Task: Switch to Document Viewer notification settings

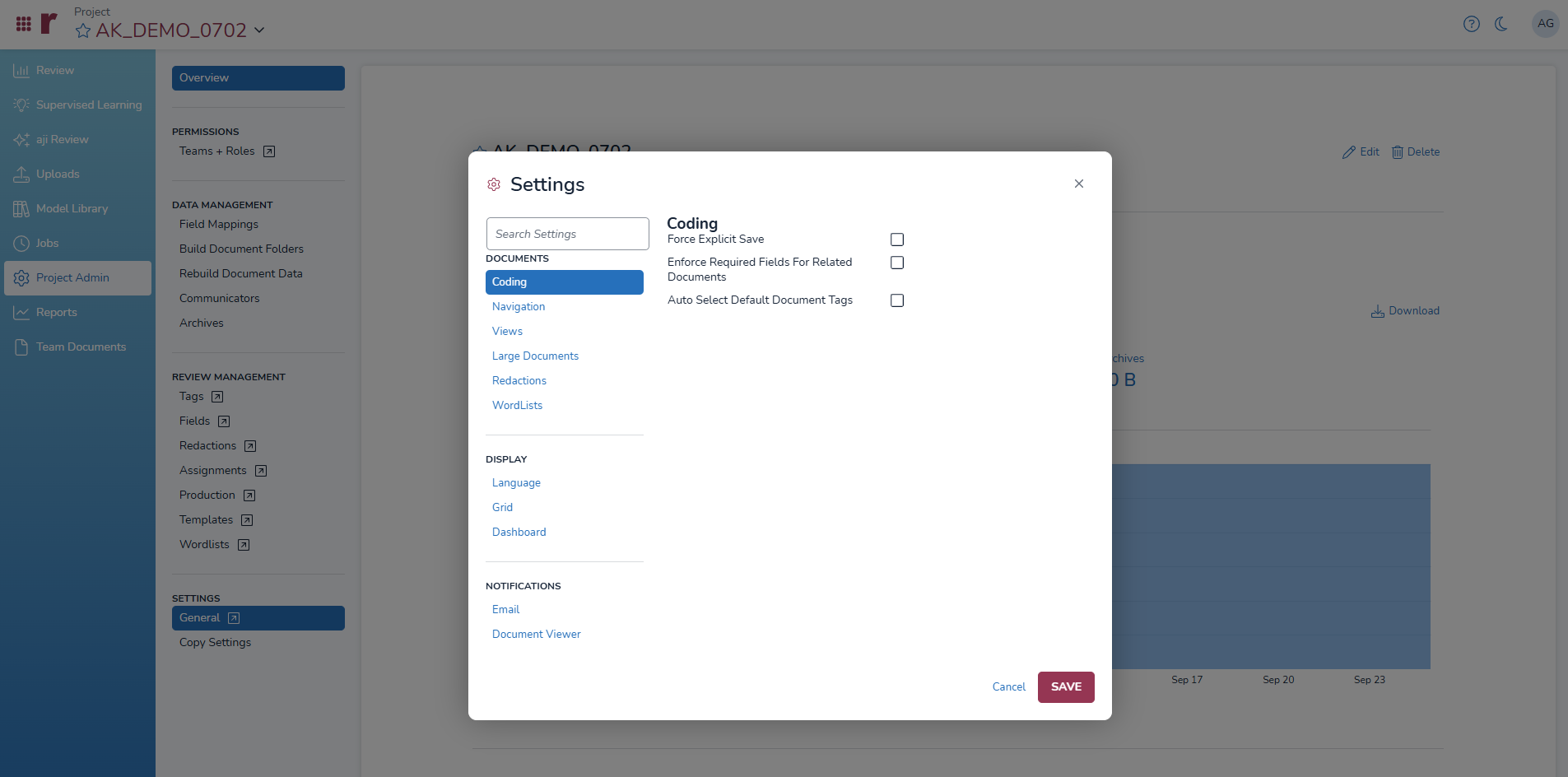Action: (x=536, y=634)
